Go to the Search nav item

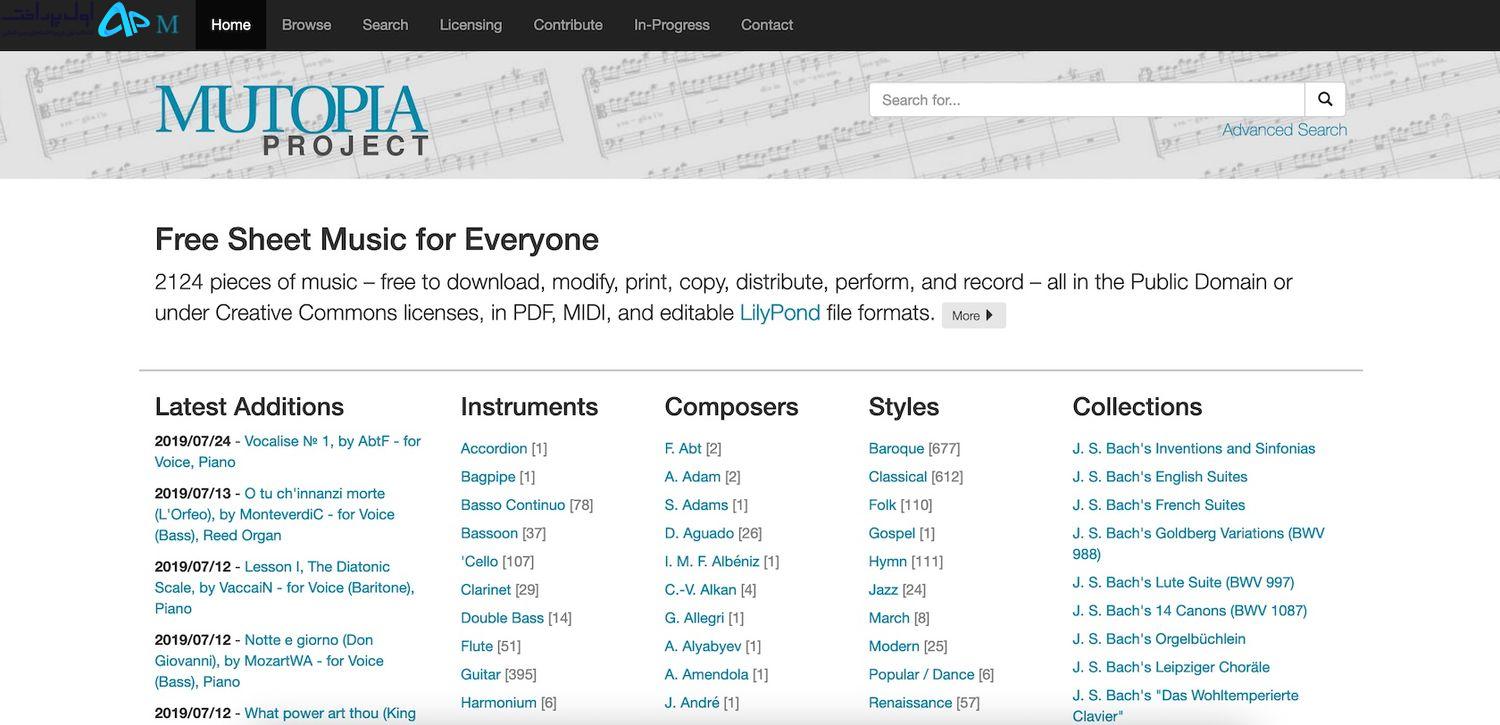click(x=385, y=25)
